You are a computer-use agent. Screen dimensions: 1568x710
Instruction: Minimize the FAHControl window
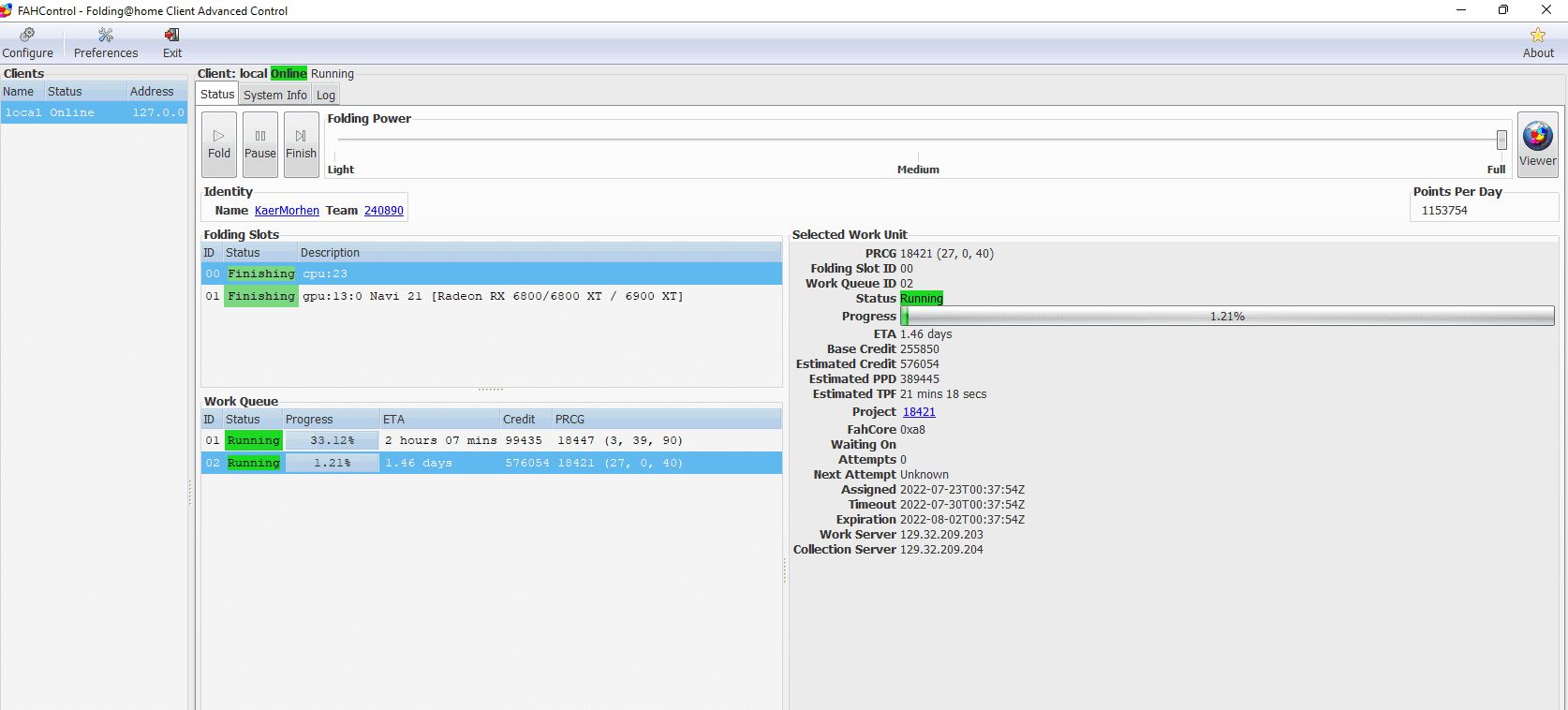click(1460, 10)
